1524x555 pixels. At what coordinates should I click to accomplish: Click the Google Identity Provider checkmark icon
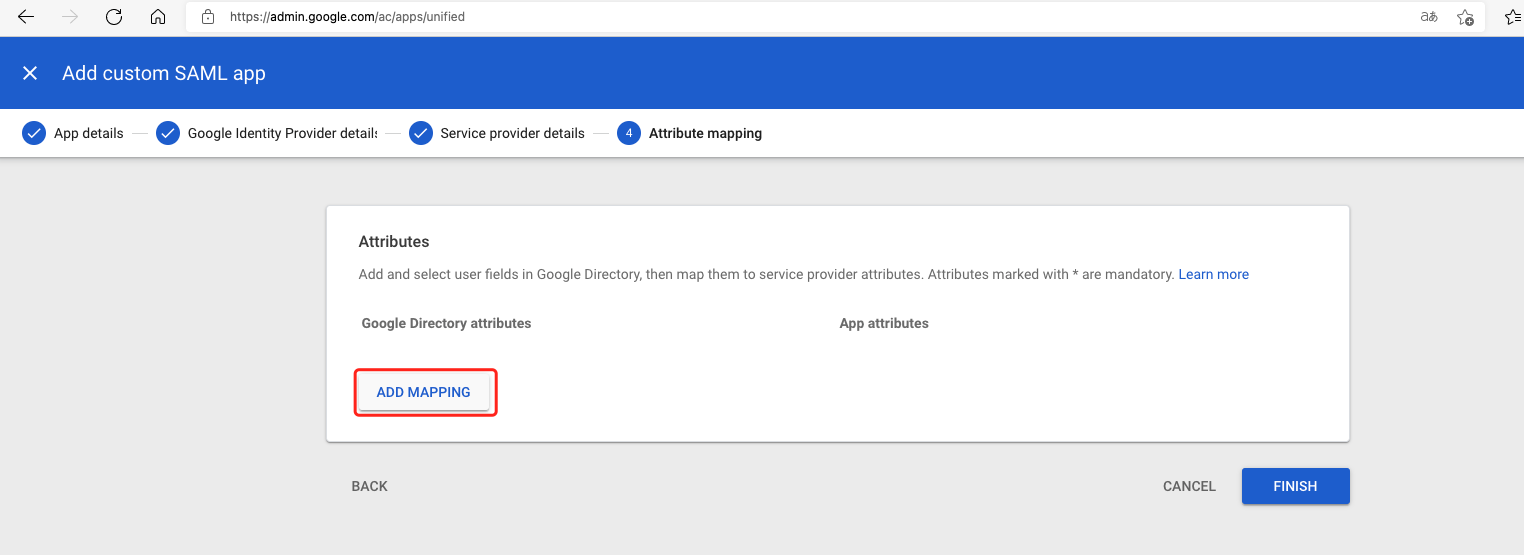[168, 133]
